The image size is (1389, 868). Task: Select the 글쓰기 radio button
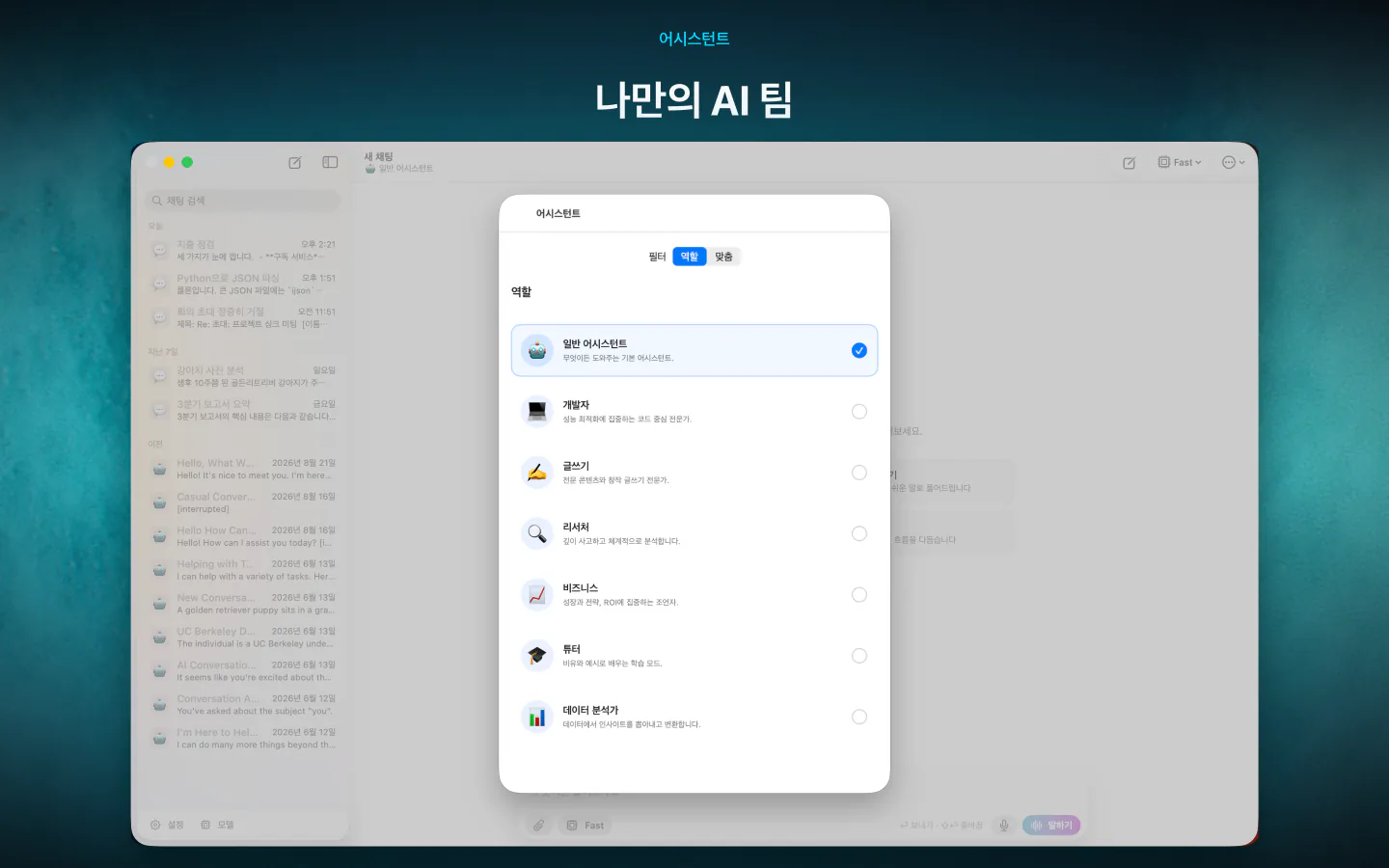pos(859,473)
